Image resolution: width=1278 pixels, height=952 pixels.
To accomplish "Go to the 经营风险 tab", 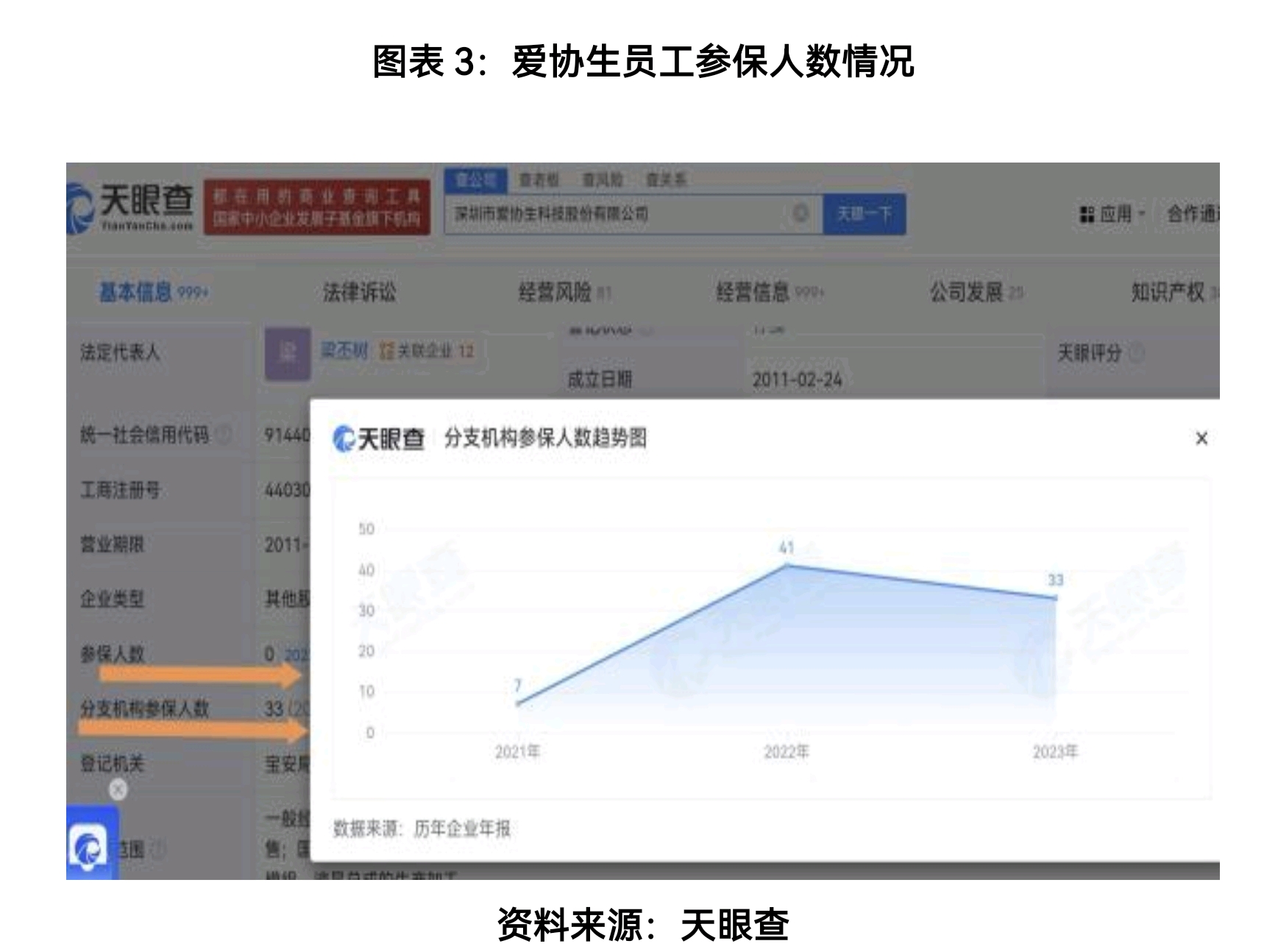I will coord(555,293).
